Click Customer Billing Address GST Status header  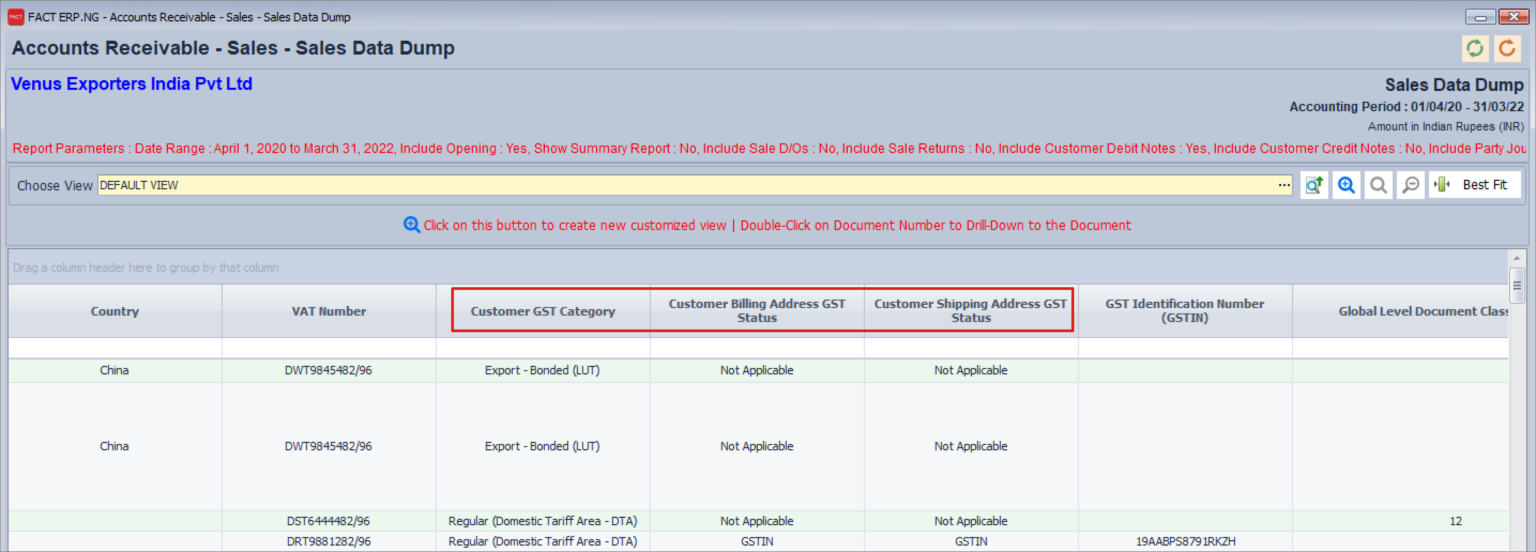(x=757, y=311)
